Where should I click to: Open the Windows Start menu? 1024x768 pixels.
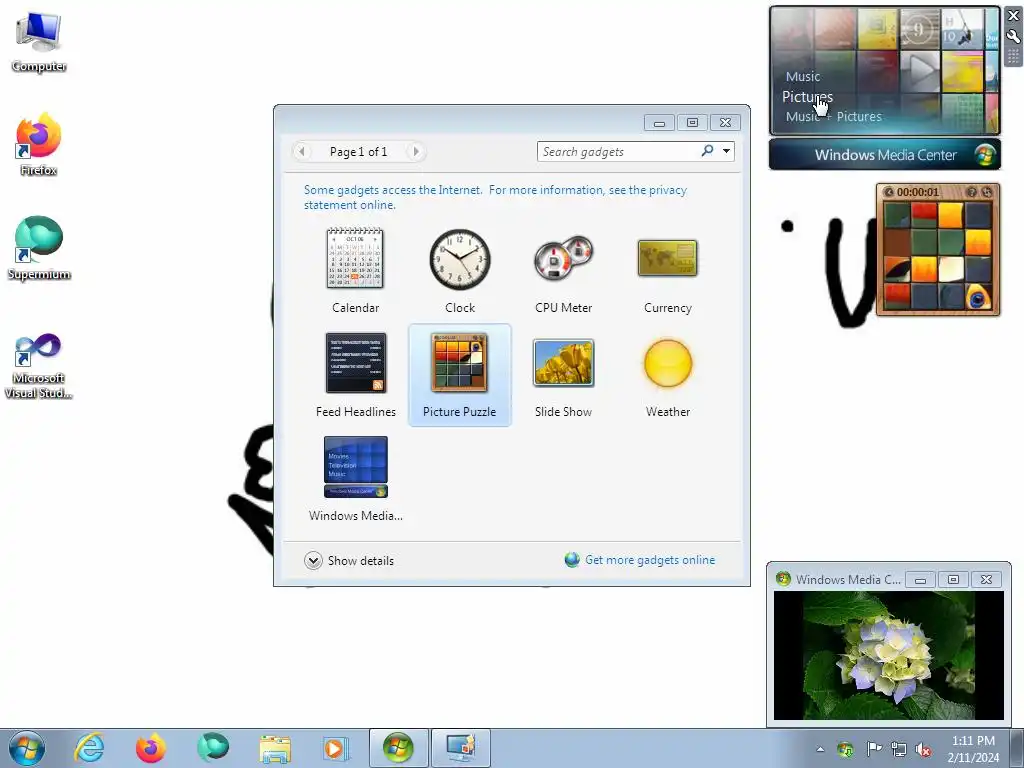[x=27, y=748]
